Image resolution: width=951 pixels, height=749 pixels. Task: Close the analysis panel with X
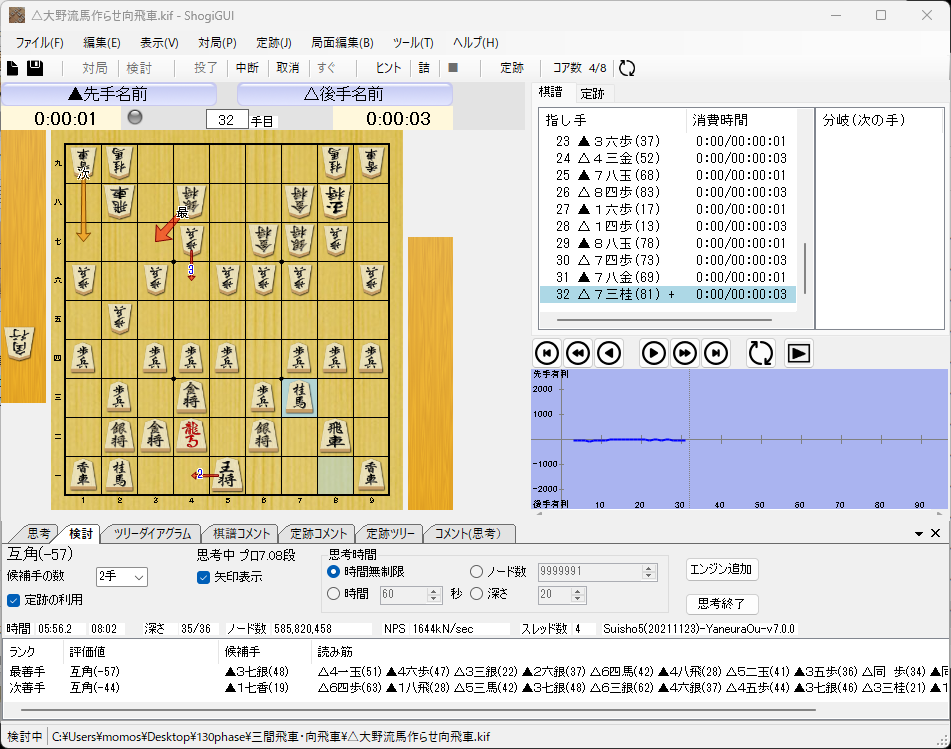click(935, 533)
